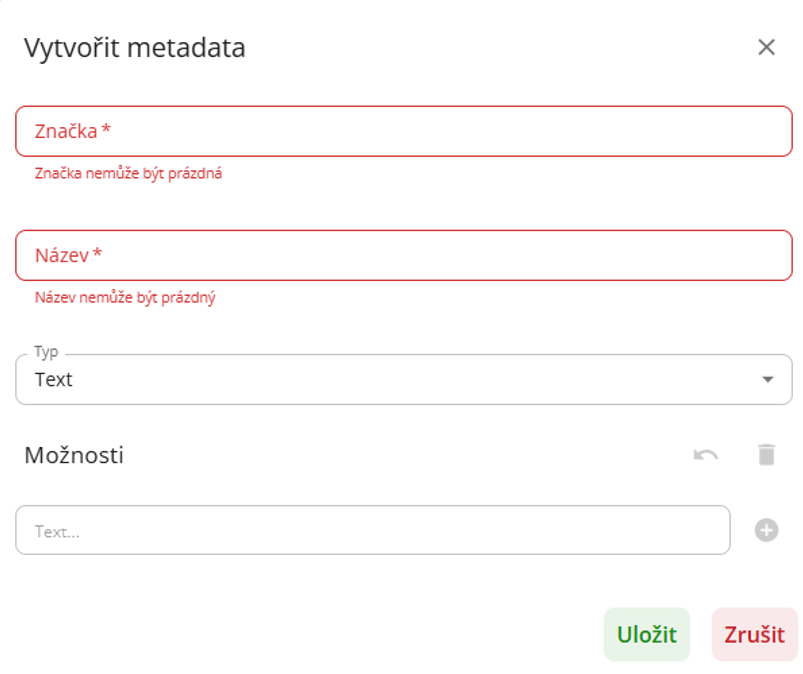
Task: Click the red 'Název *' placeholder label
Action: click(x=68, y=255)
